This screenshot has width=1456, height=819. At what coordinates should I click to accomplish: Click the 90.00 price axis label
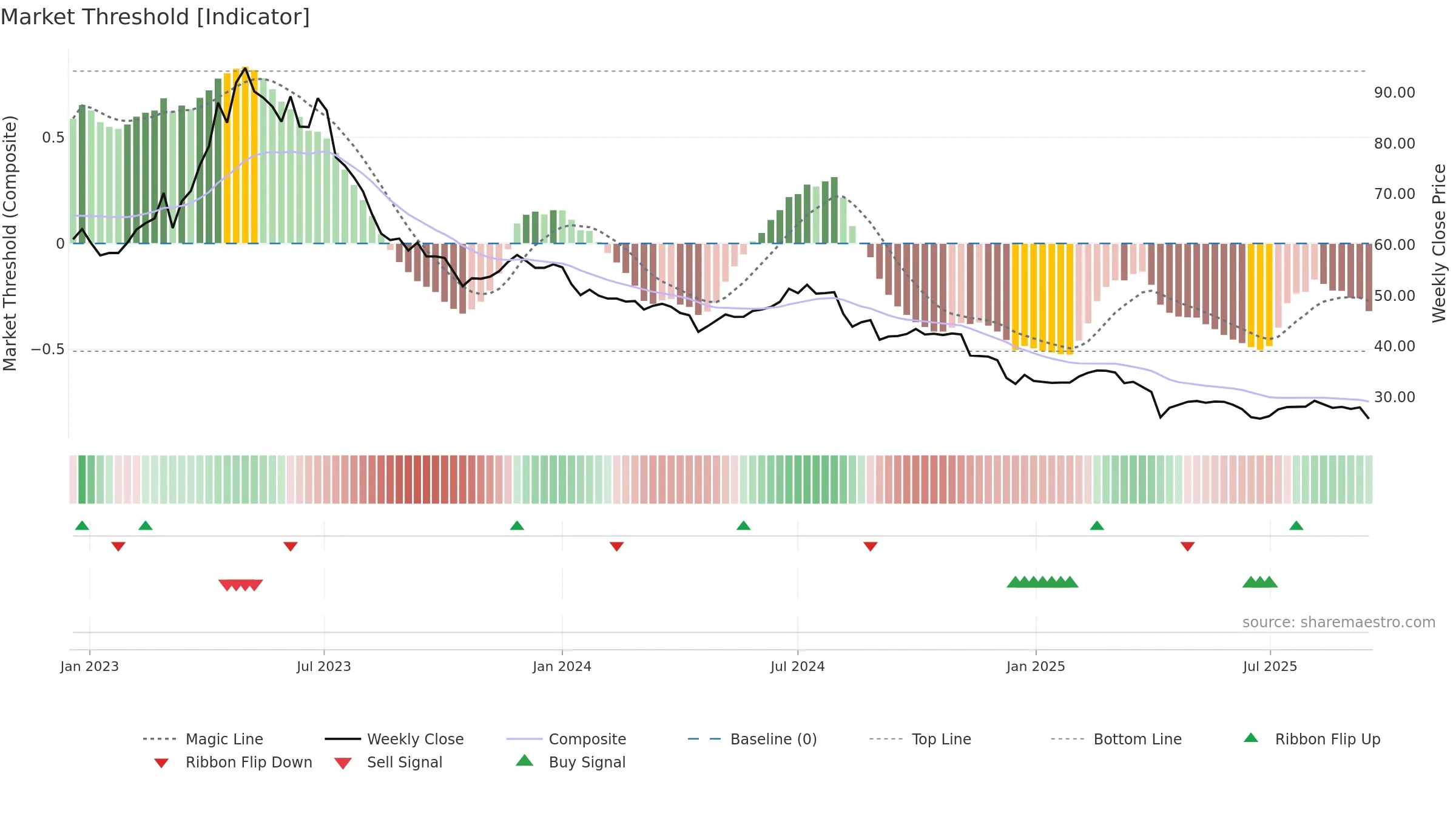[x=1395, y=93]
